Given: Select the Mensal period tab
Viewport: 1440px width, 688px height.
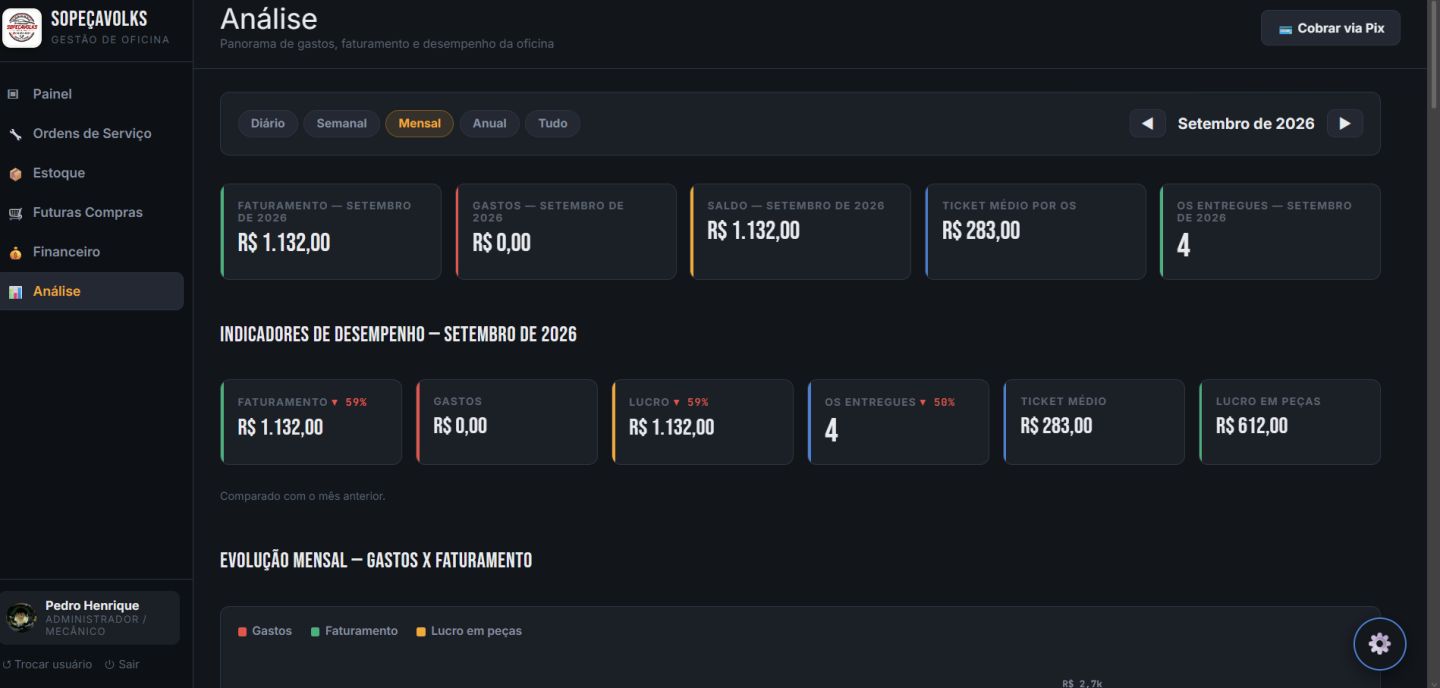Looking at the screenshot, I should pyautogui.click(x=420, y=124).
